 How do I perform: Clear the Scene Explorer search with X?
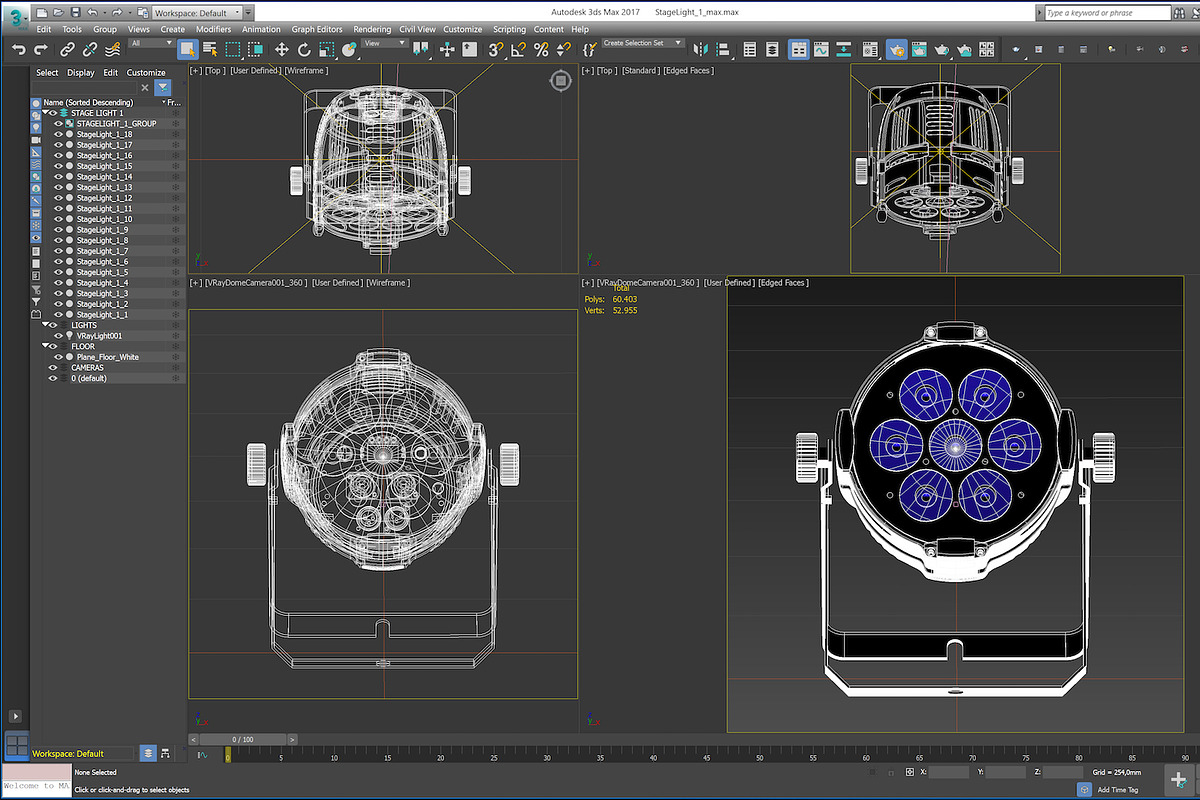coord(145,88)
